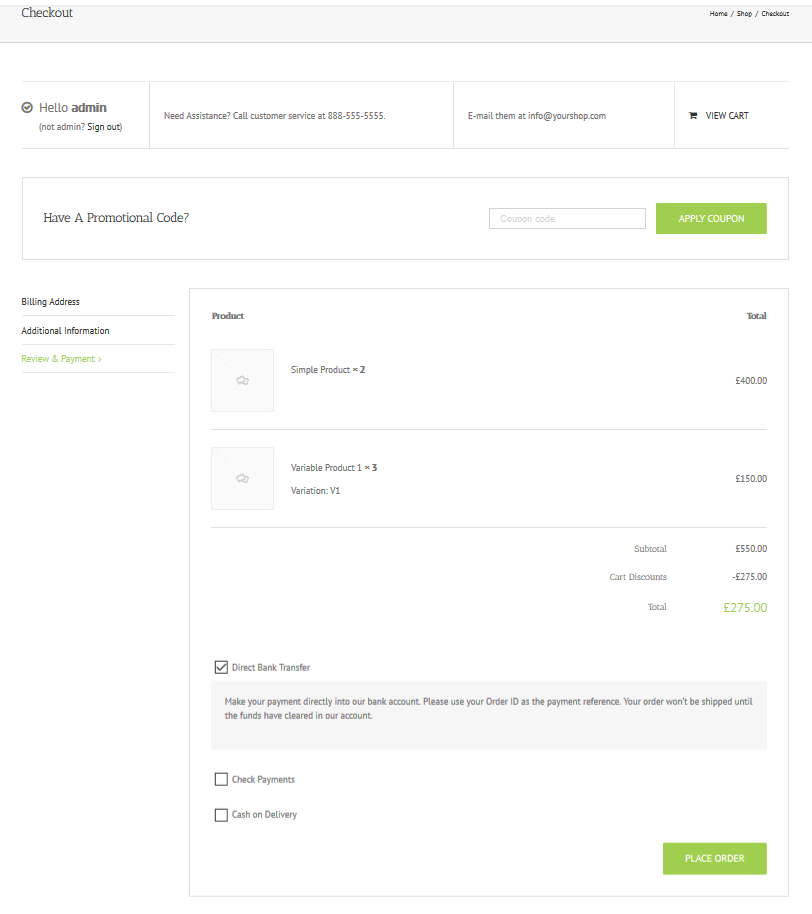Image resolution: width=812 pixels, height=914 pixels.
Task: Open the Billing Address section
Action: coord(51,302)
